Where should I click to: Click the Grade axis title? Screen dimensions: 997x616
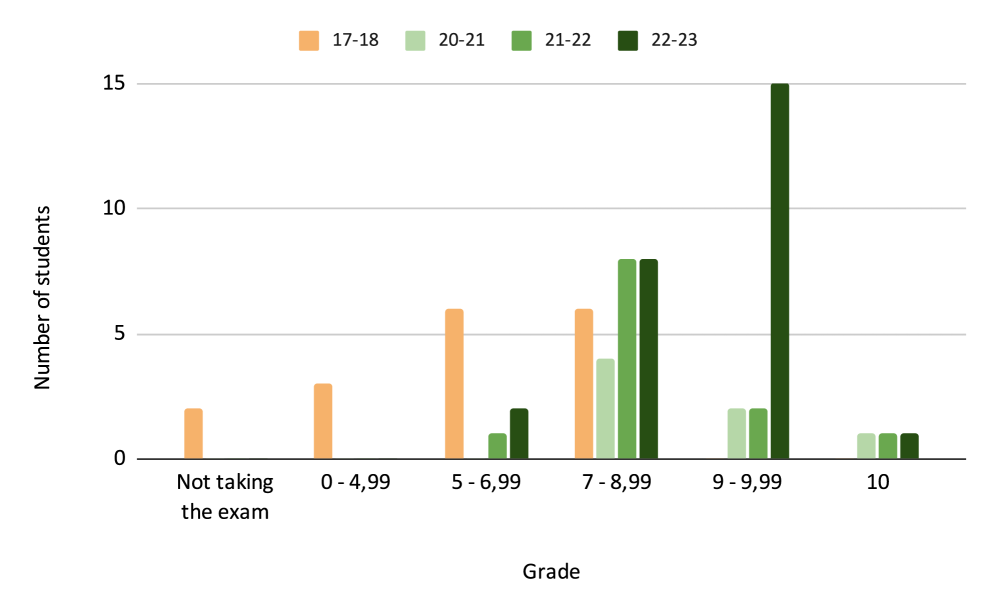click(x=551, y=572)
